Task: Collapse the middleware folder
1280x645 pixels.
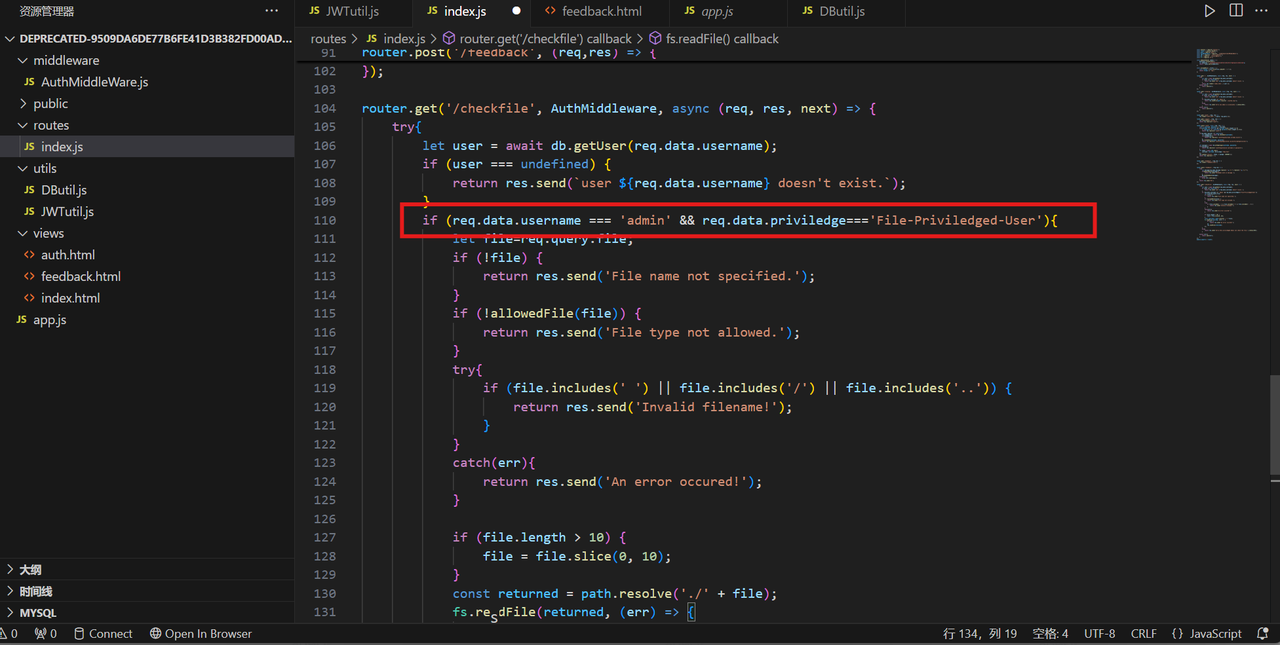Action: [65, 60]
